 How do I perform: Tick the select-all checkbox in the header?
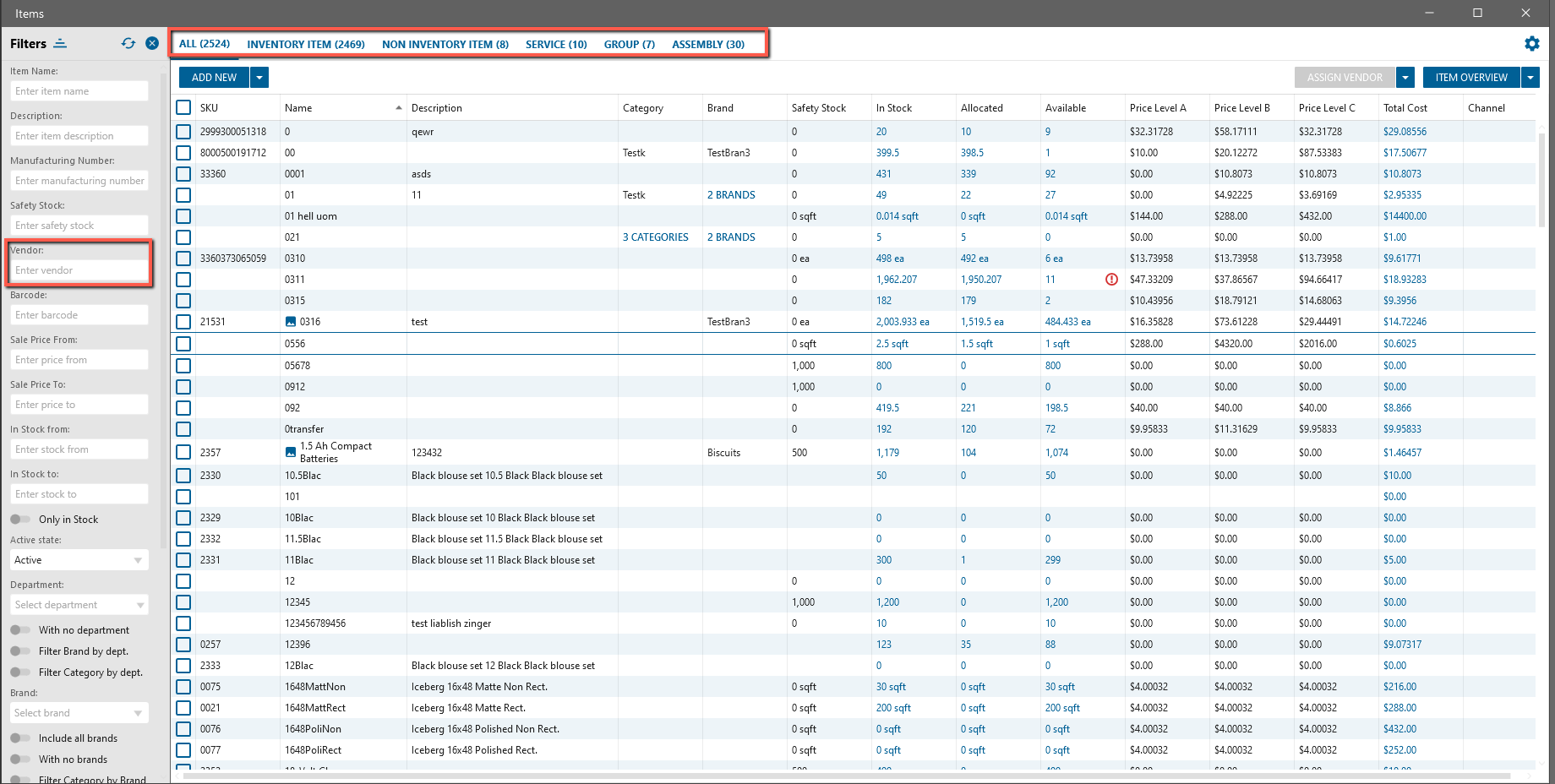(x=183, y=107)
